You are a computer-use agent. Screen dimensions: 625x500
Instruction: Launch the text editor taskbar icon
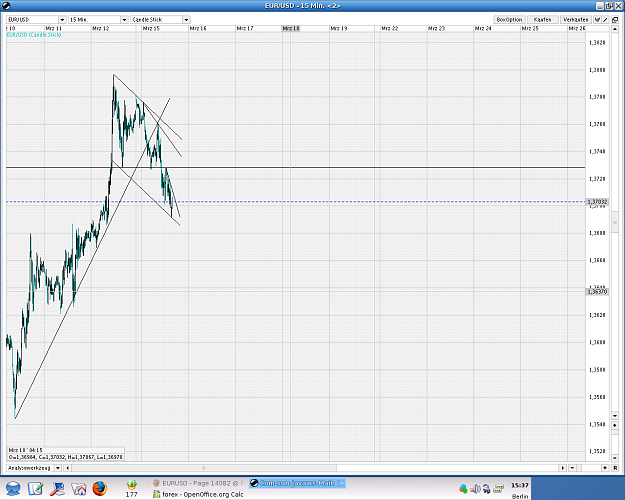tap(35, 488)
